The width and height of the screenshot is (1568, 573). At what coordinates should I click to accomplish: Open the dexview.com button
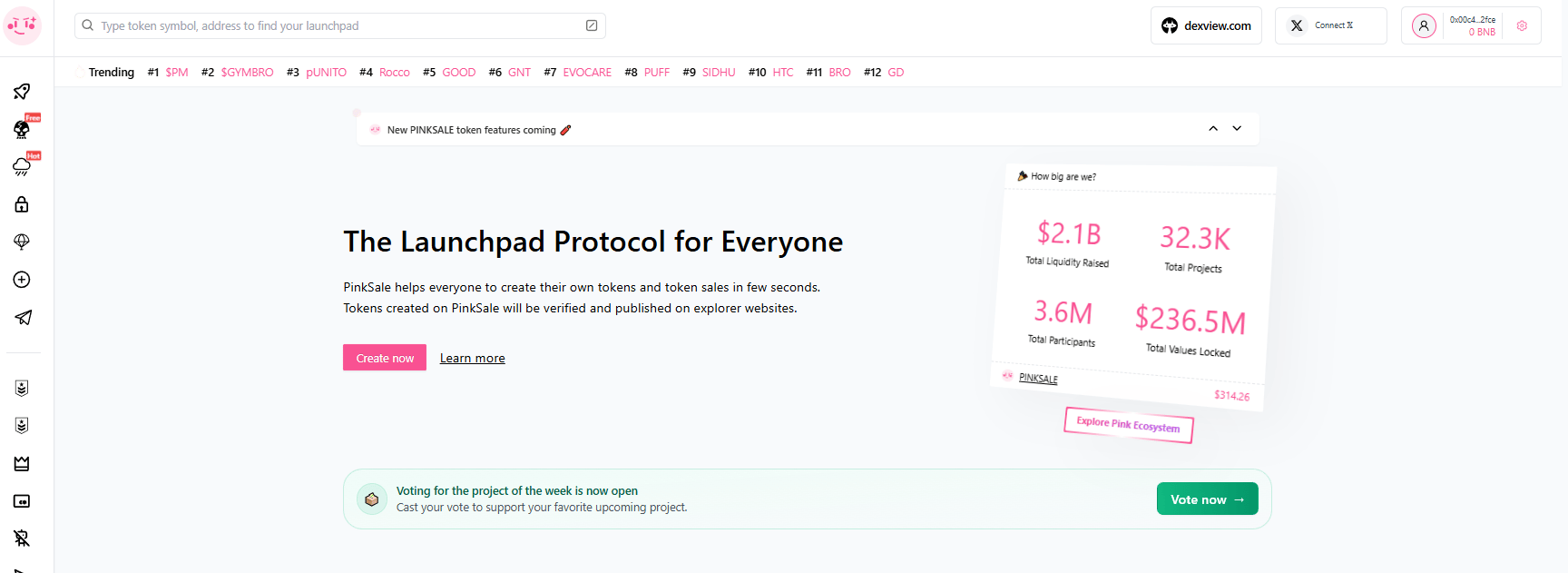point(1206,25)
